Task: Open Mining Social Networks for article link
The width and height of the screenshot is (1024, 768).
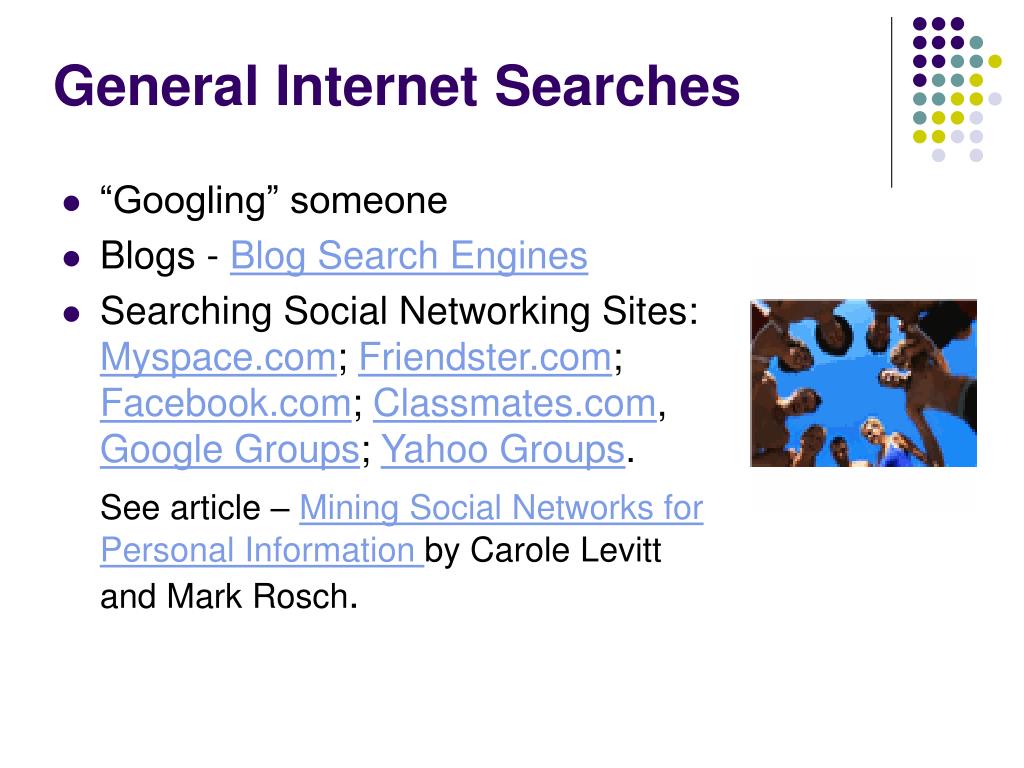Action: pyautogui.click(x=501, y=507)
